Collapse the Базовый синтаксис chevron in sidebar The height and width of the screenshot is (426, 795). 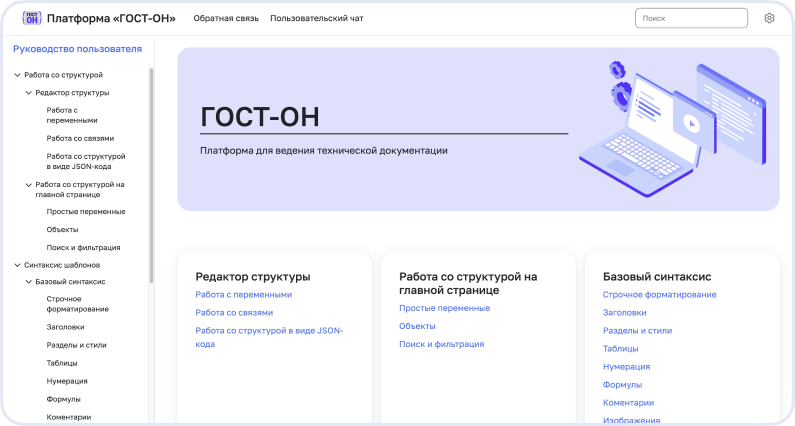coord(28,281)
